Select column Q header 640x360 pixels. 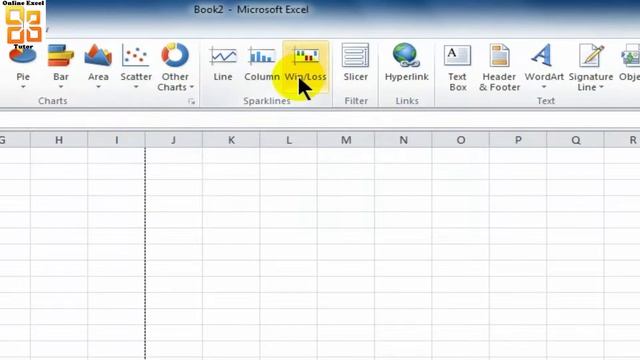(x=576, y=140)
